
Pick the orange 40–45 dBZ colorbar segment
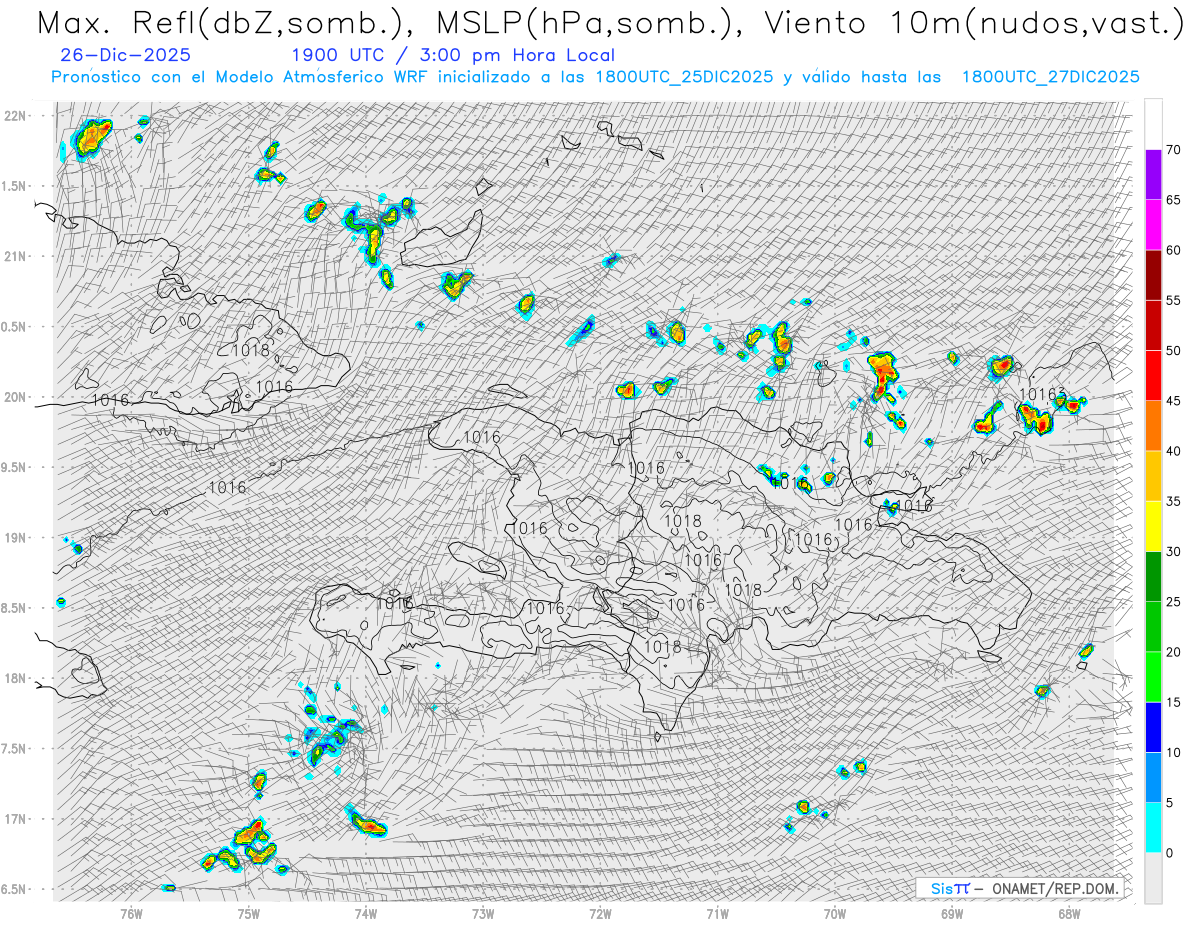click(x=1153, y=426)
